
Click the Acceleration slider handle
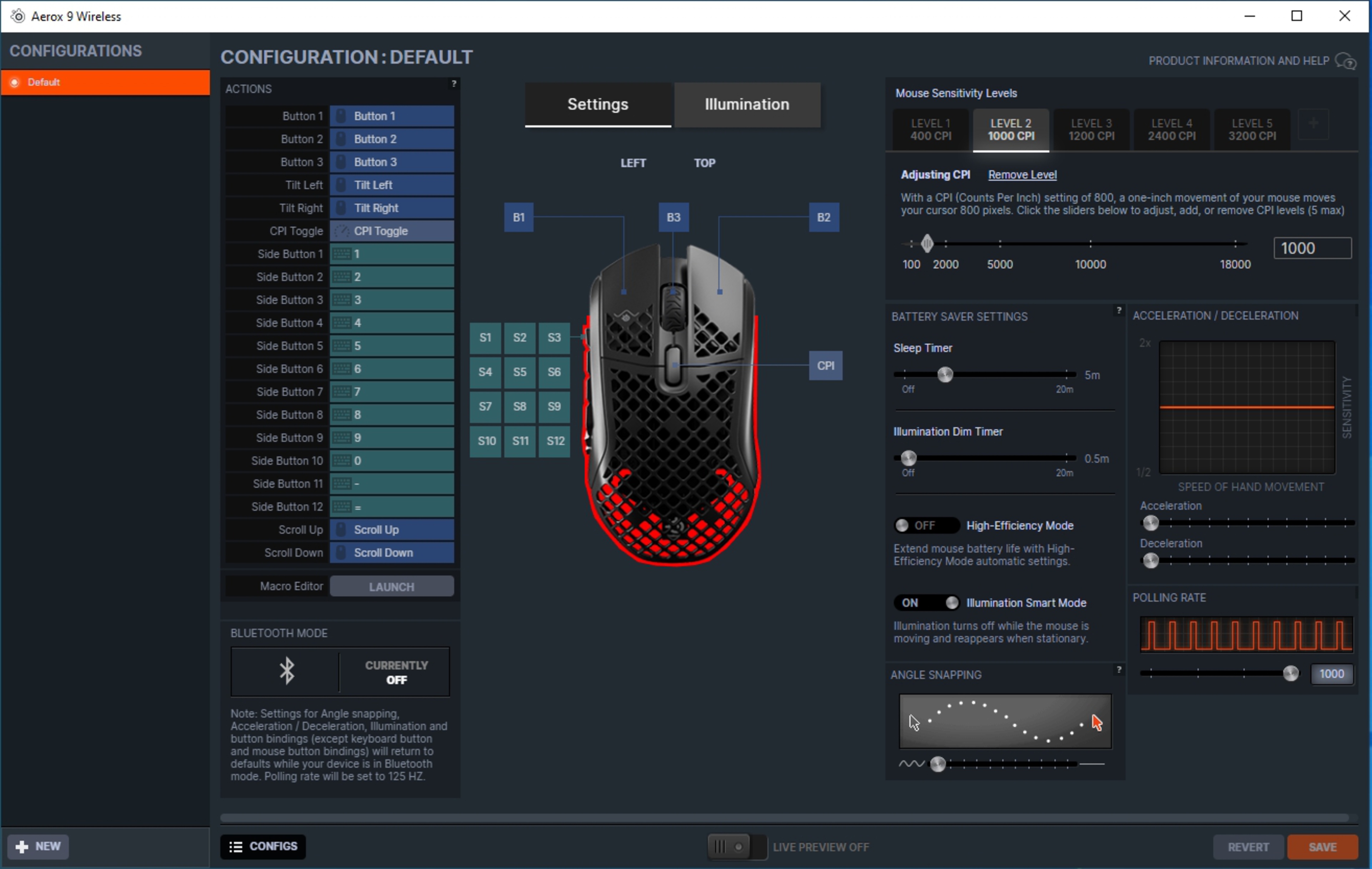(x=1150, y=522)
